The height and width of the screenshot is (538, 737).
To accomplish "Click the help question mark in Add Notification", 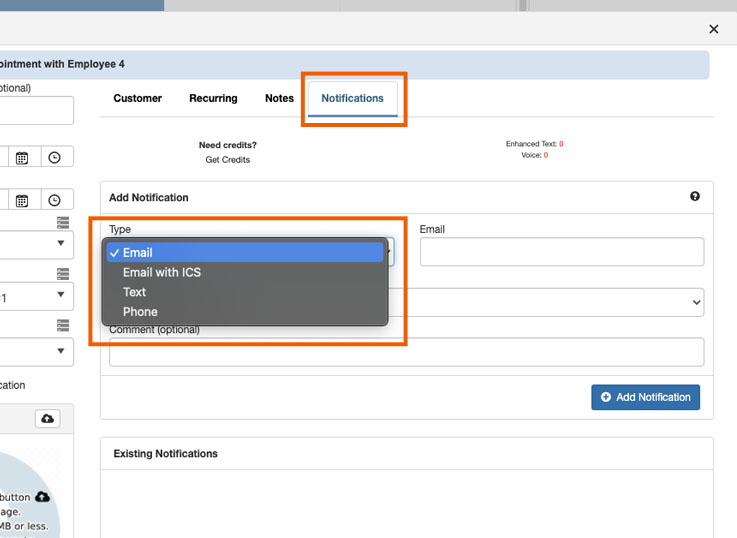I will coord(695,197).
